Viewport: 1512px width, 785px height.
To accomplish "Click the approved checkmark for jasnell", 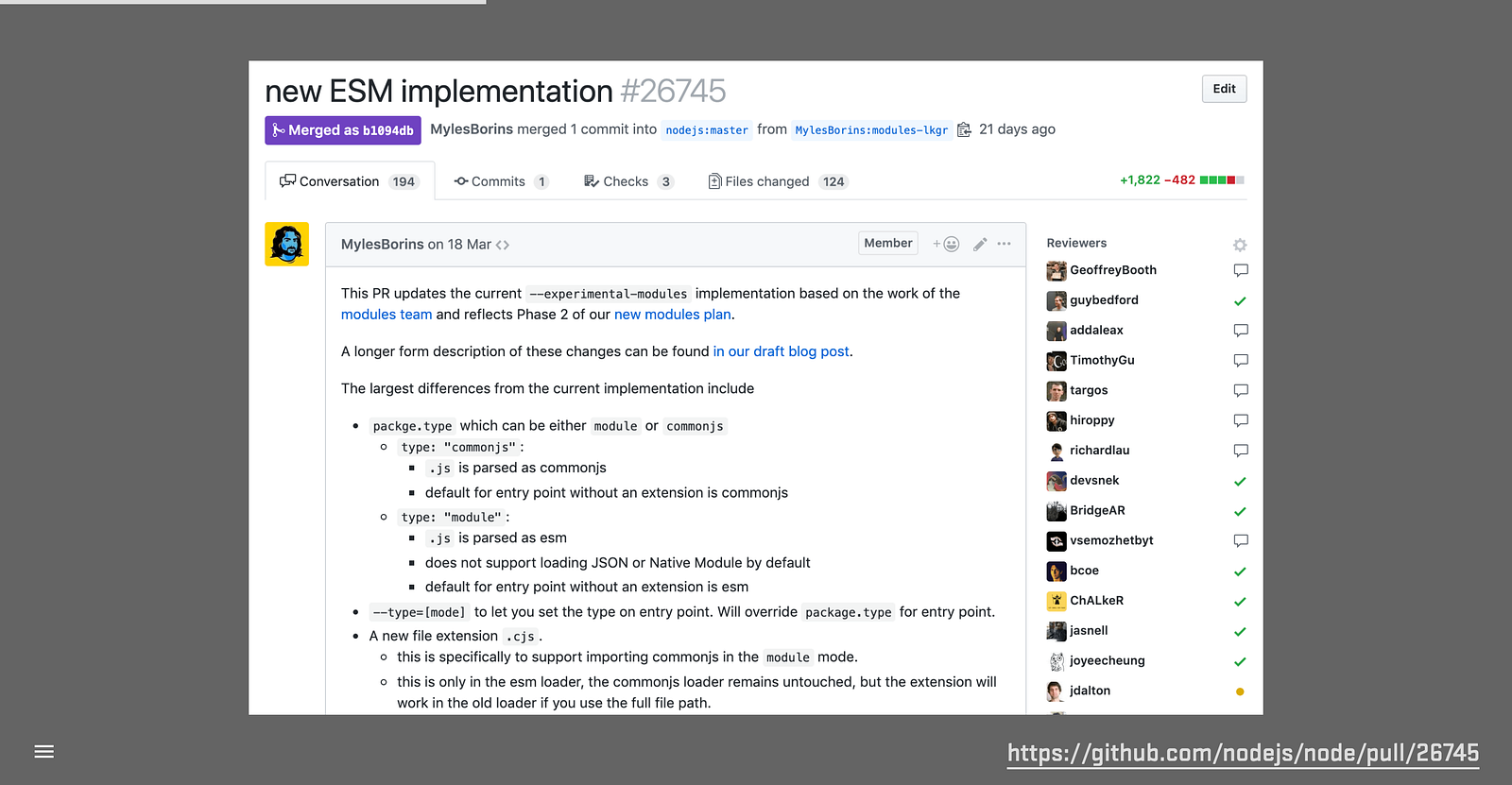I will pos(1240,632).
